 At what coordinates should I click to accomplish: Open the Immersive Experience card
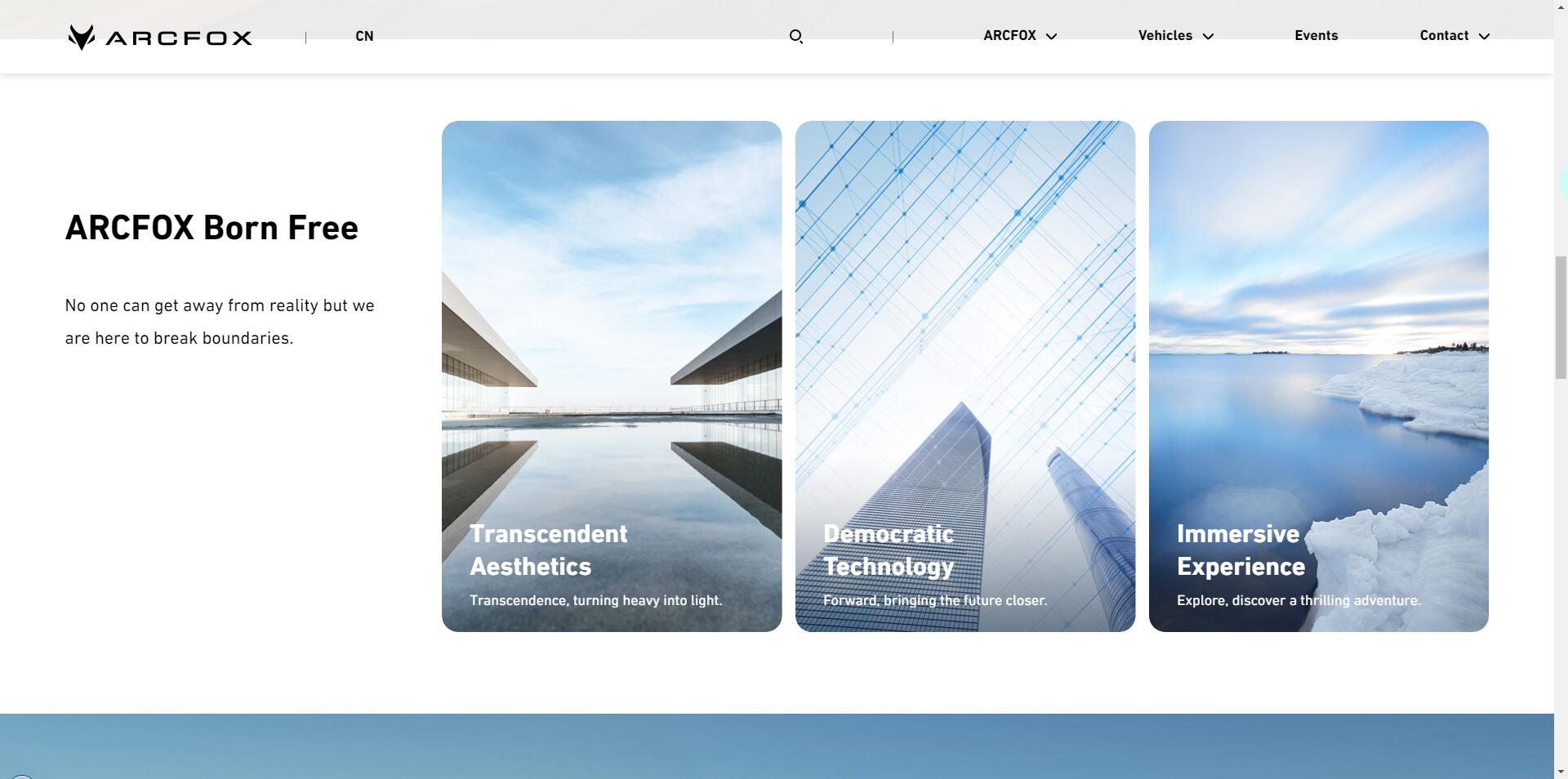pos(1319,376)
